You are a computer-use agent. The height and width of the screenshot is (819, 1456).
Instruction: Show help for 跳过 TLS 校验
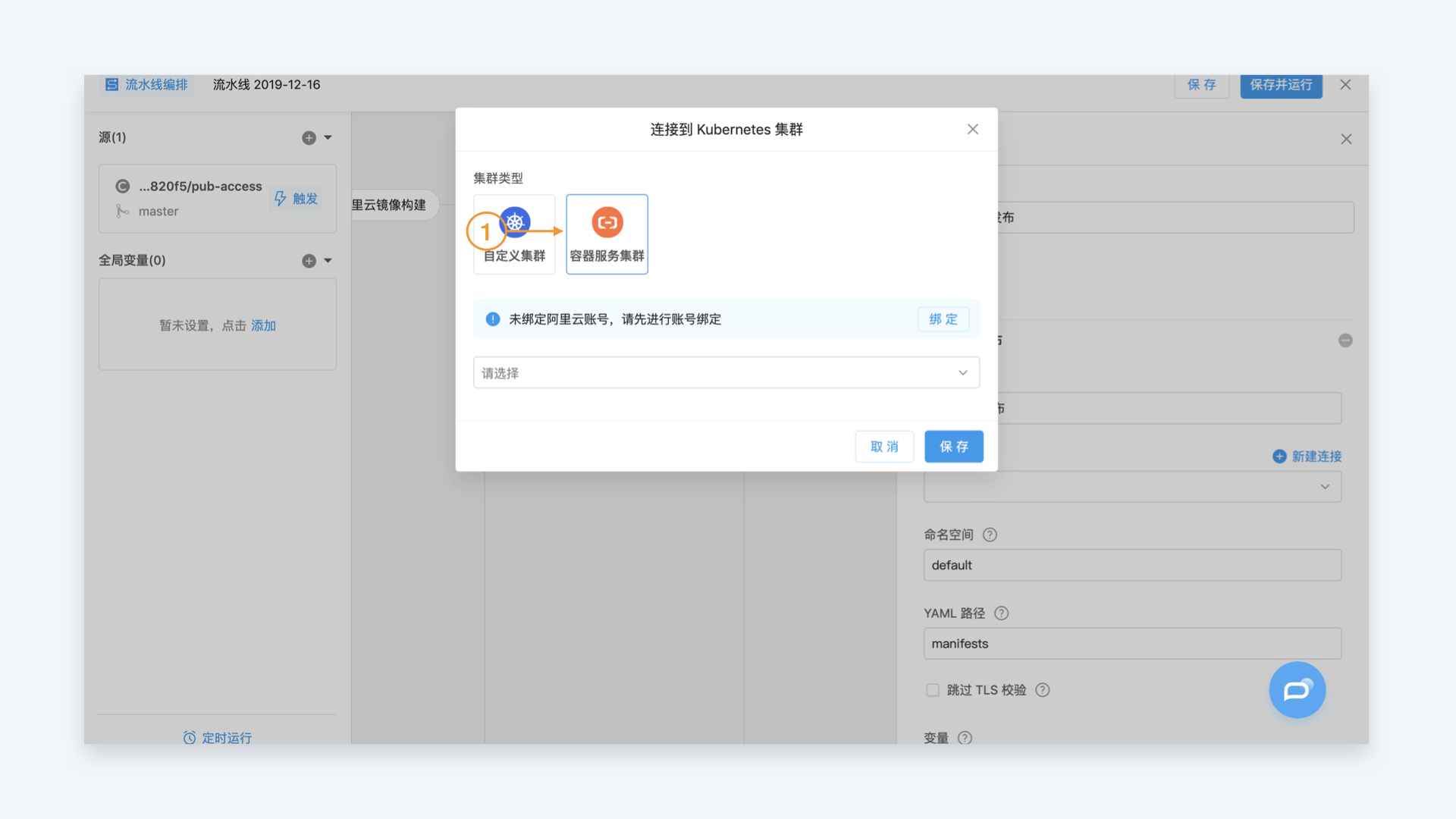(1043, 690)
